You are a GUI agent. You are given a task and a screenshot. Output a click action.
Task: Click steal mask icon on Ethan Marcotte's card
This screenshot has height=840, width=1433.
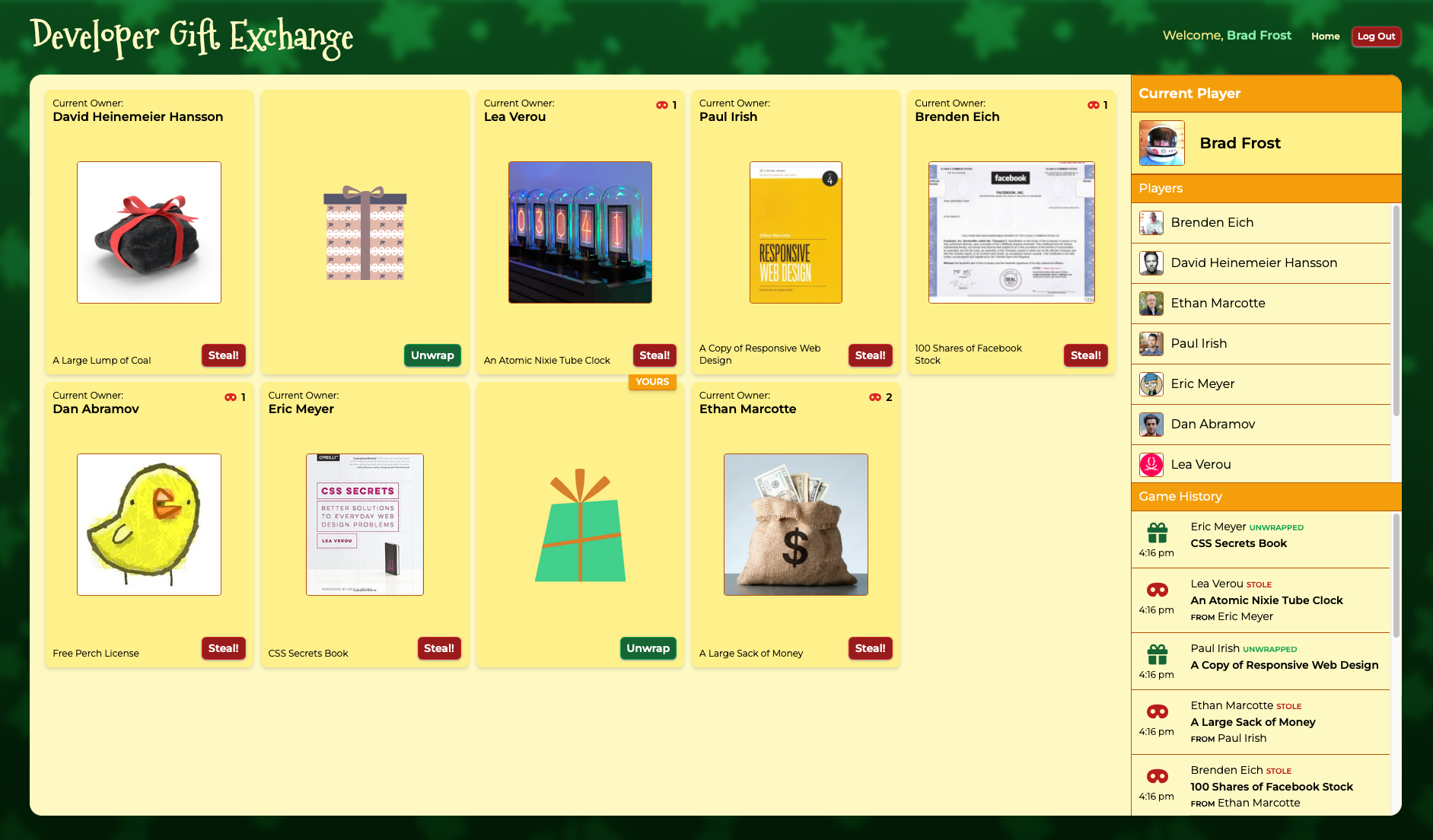(x=875, y=398)
